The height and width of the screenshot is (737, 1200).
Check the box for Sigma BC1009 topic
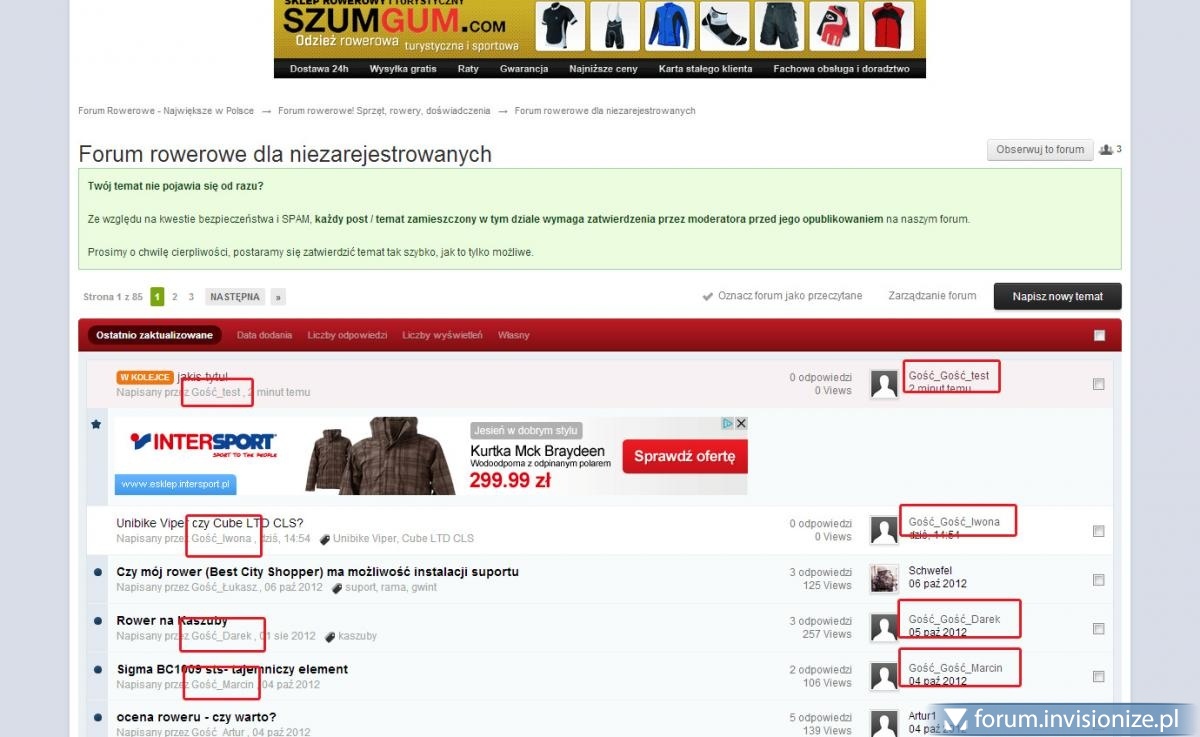pos(1099,677)
